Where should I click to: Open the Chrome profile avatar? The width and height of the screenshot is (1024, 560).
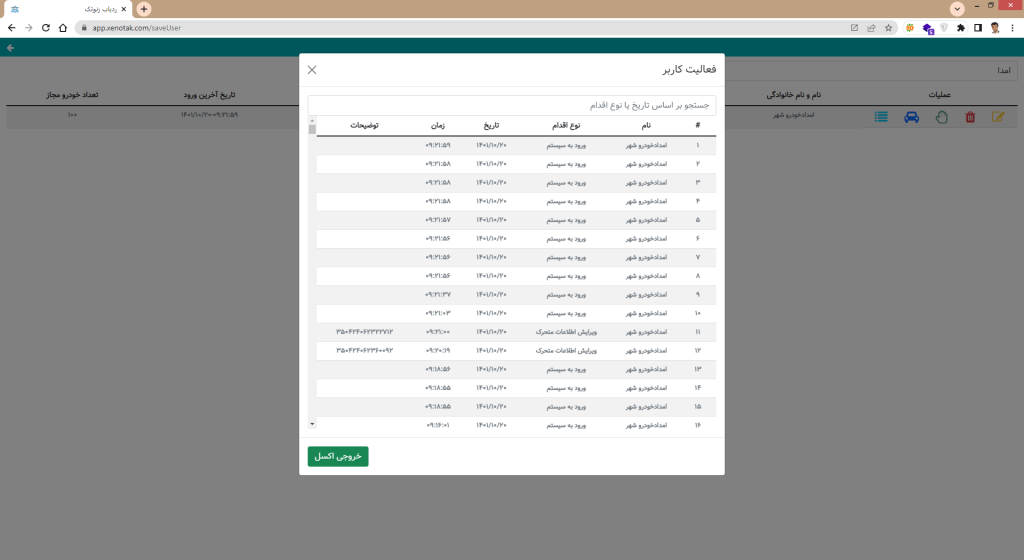[995, 27]
